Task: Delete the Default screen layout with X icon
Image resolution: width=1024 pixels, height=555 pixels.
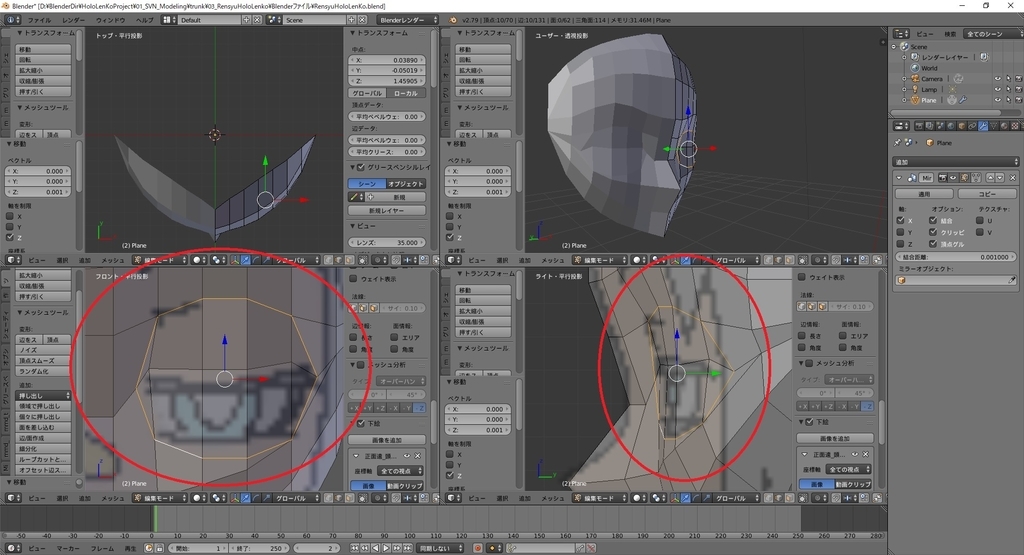Action: (x=257, y=20)
